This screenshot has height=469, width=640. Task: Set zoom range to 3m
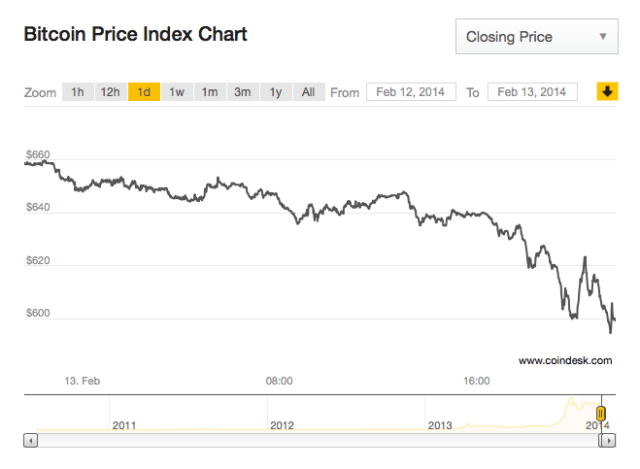coord(243,92)
